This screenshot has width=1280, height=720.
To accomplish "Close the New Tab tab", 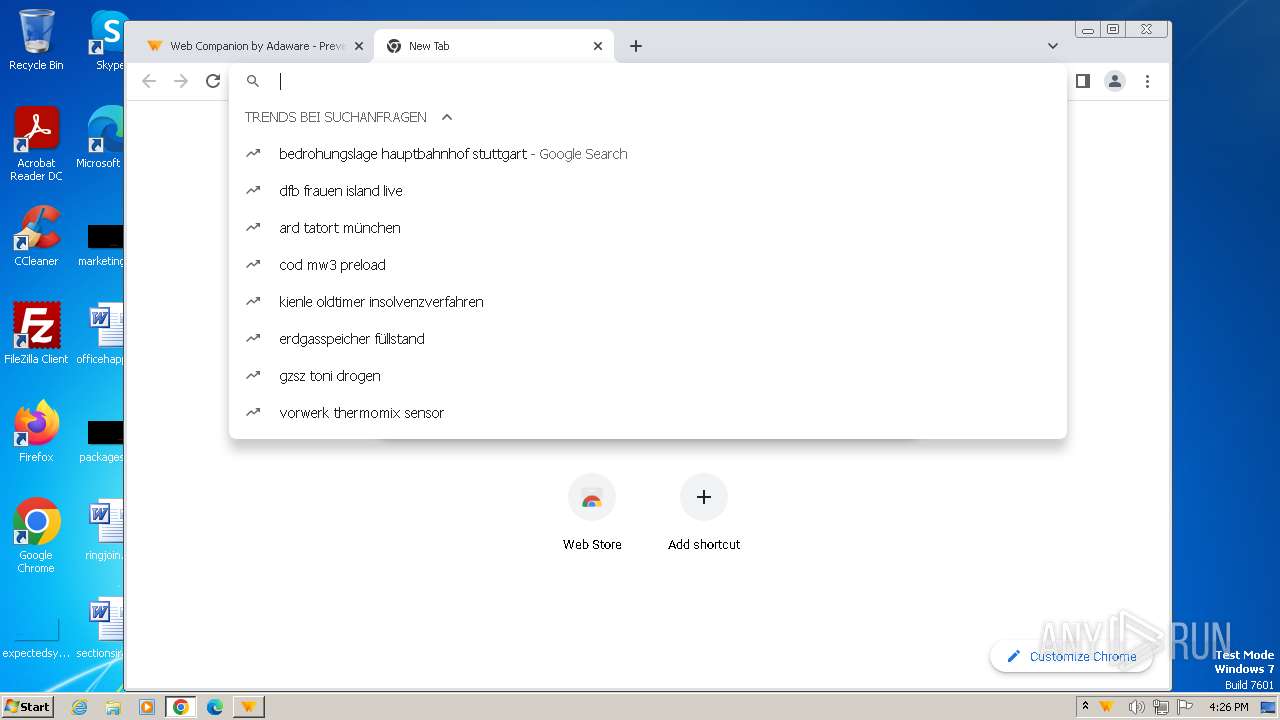I will 598,46.
